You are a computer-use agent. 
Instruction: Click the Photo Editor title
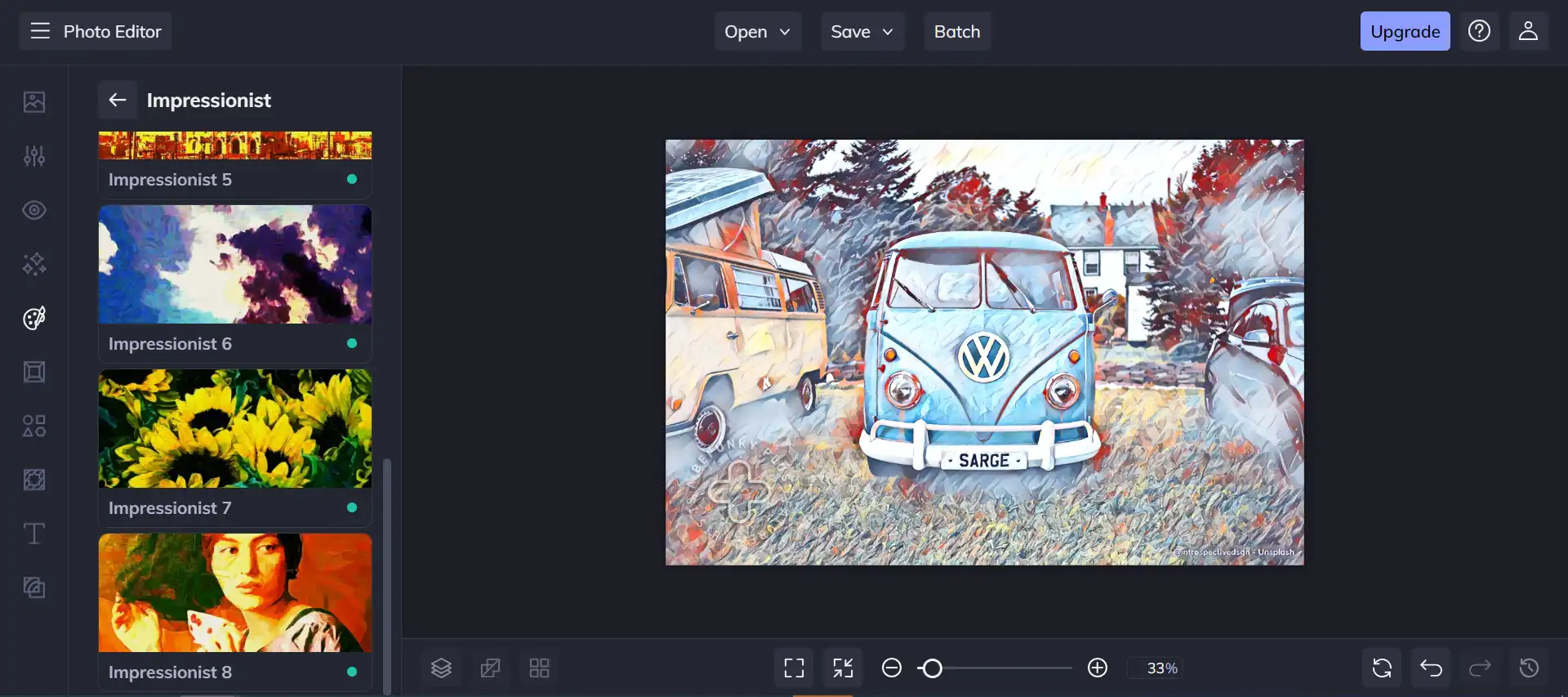click(x=113, y=31)
